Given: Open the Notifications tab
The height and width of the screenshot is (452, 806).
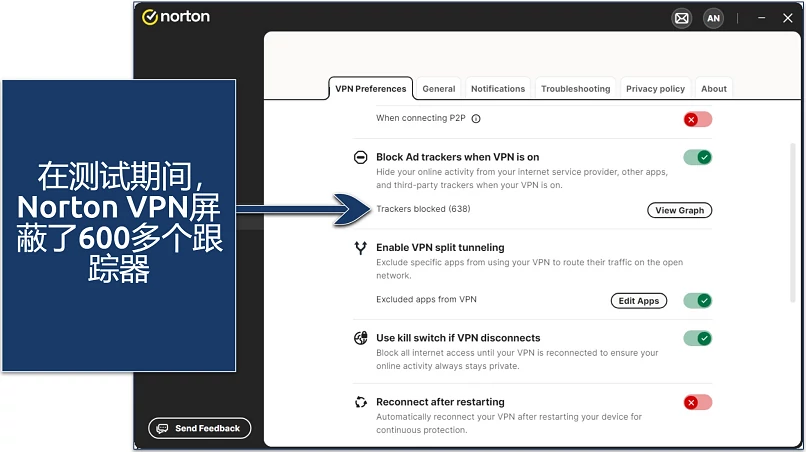Looking at the screenshot, I should 498,88.
